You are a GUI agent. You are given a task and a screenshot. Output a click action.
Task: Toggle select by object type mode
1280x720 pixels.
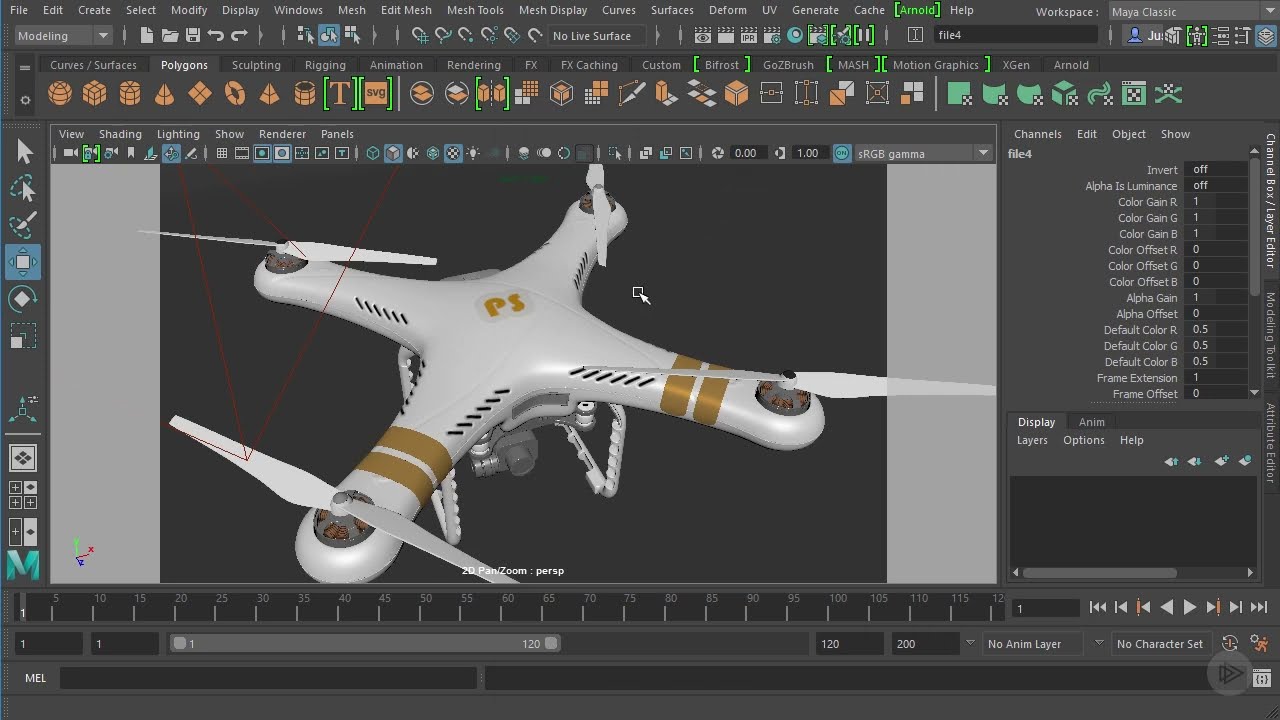[x=329, y=35]
